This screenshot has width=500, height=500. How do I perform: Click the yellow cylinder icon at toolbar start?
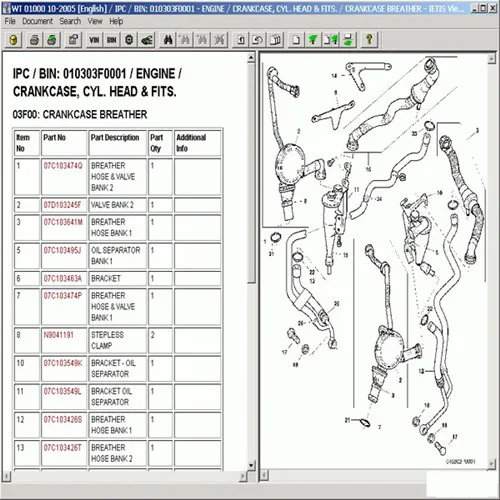click(x=13, y=40)
